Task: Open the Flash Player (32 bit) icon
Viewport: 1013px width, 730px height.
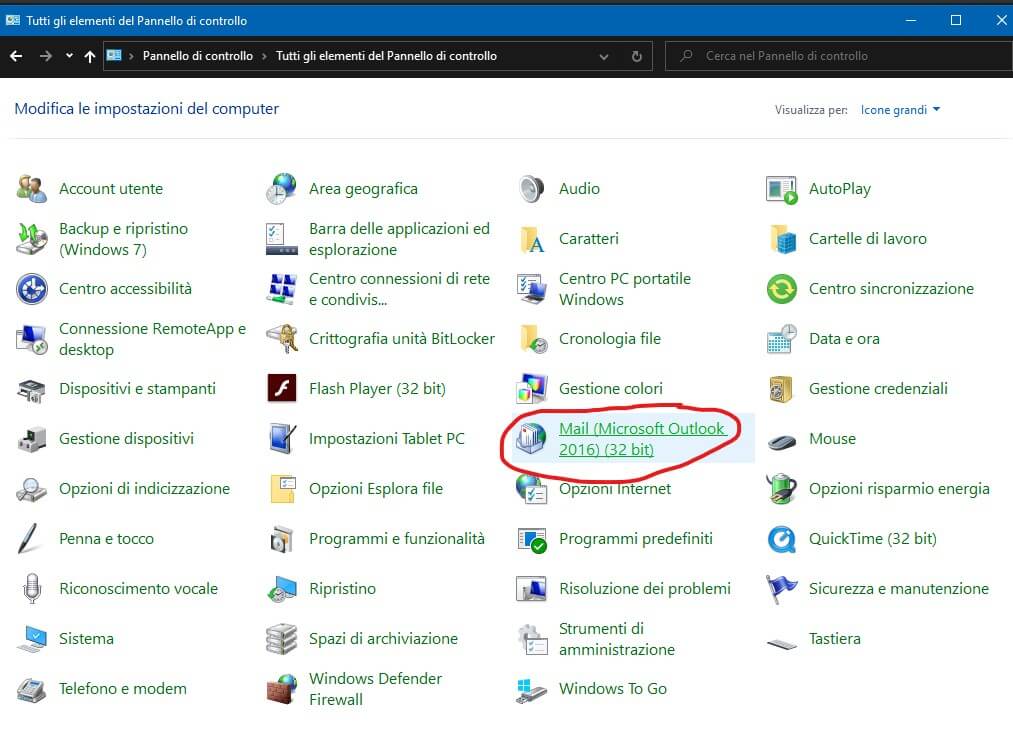Action: pos(282,389)
